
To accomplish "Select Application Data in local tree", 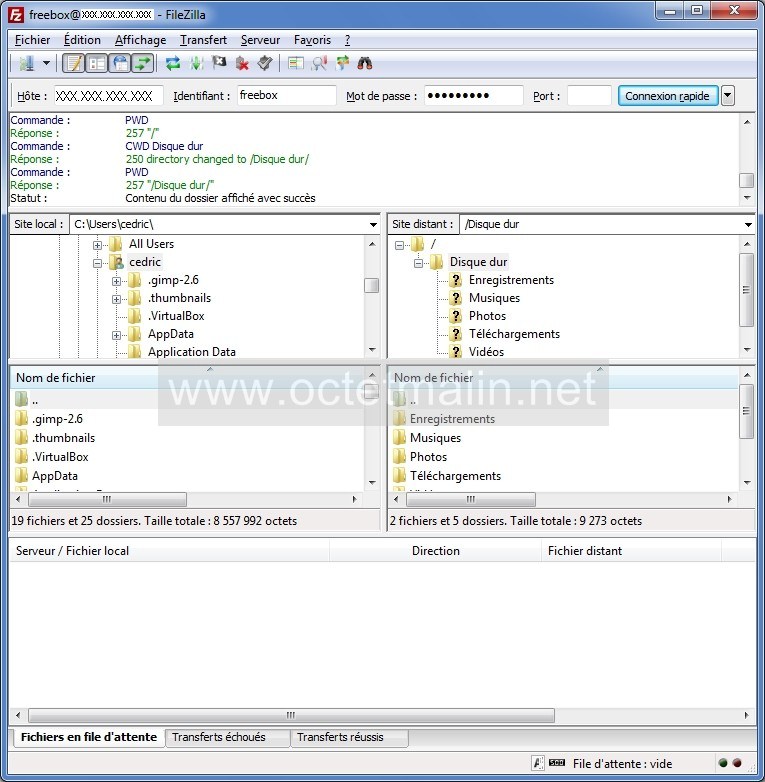I will tap(191, 352).
